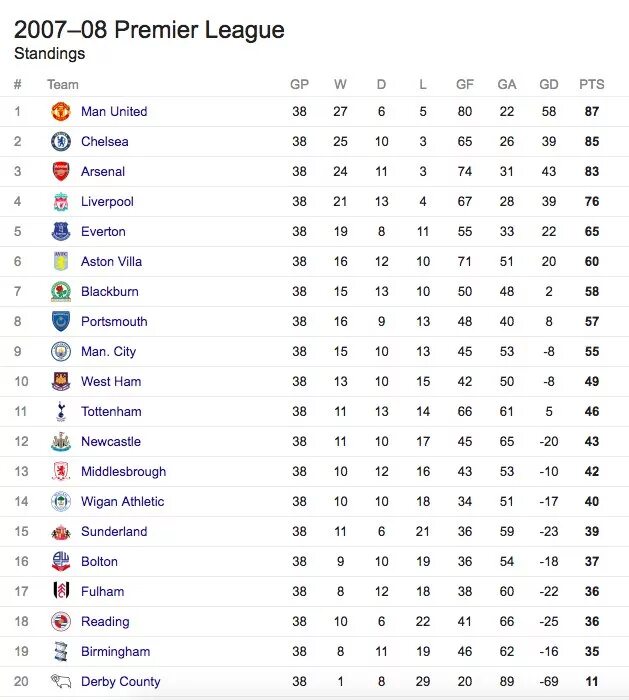The width and height of the screenshot is (629, 700).
Task: Open the Reading team link
Action: tap(105, 621)
